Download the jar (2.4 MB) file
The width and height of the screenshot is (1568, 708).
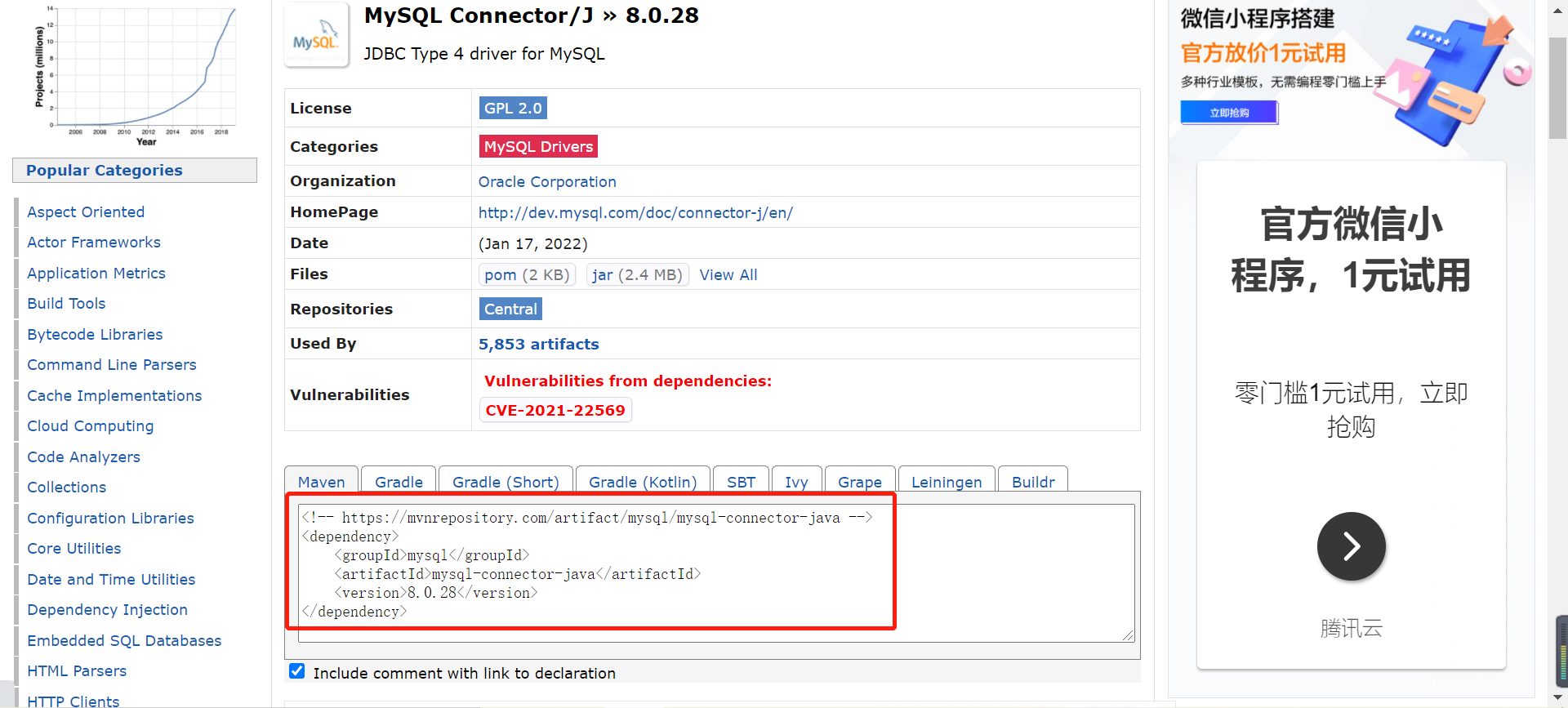[637, 274]
